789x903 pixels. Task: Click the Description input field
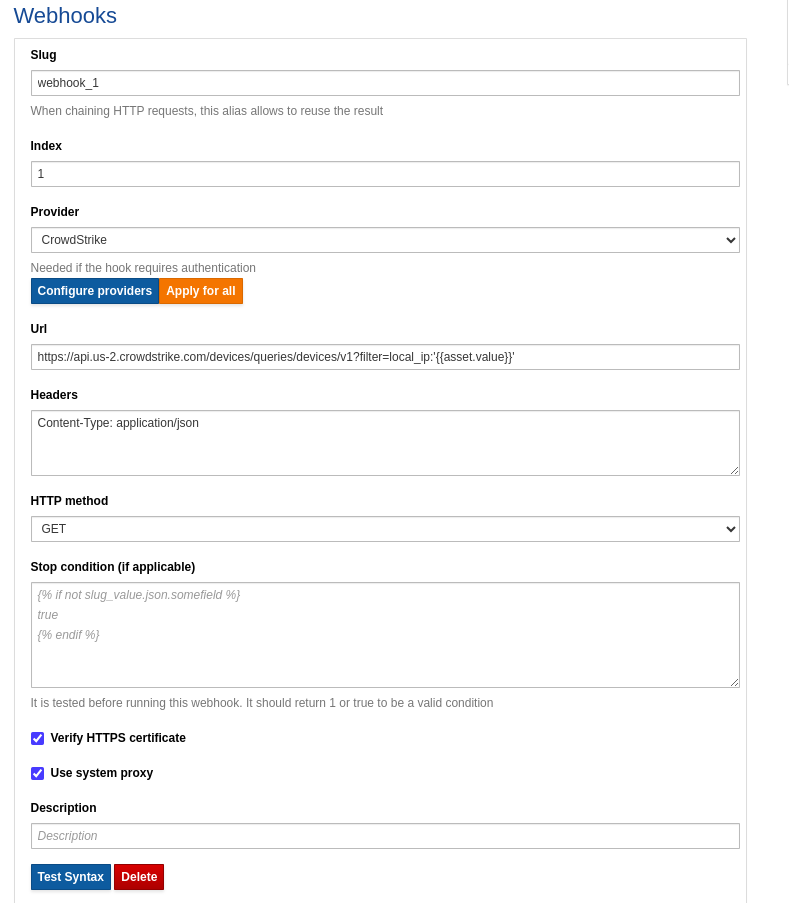(x=384, y=836)
